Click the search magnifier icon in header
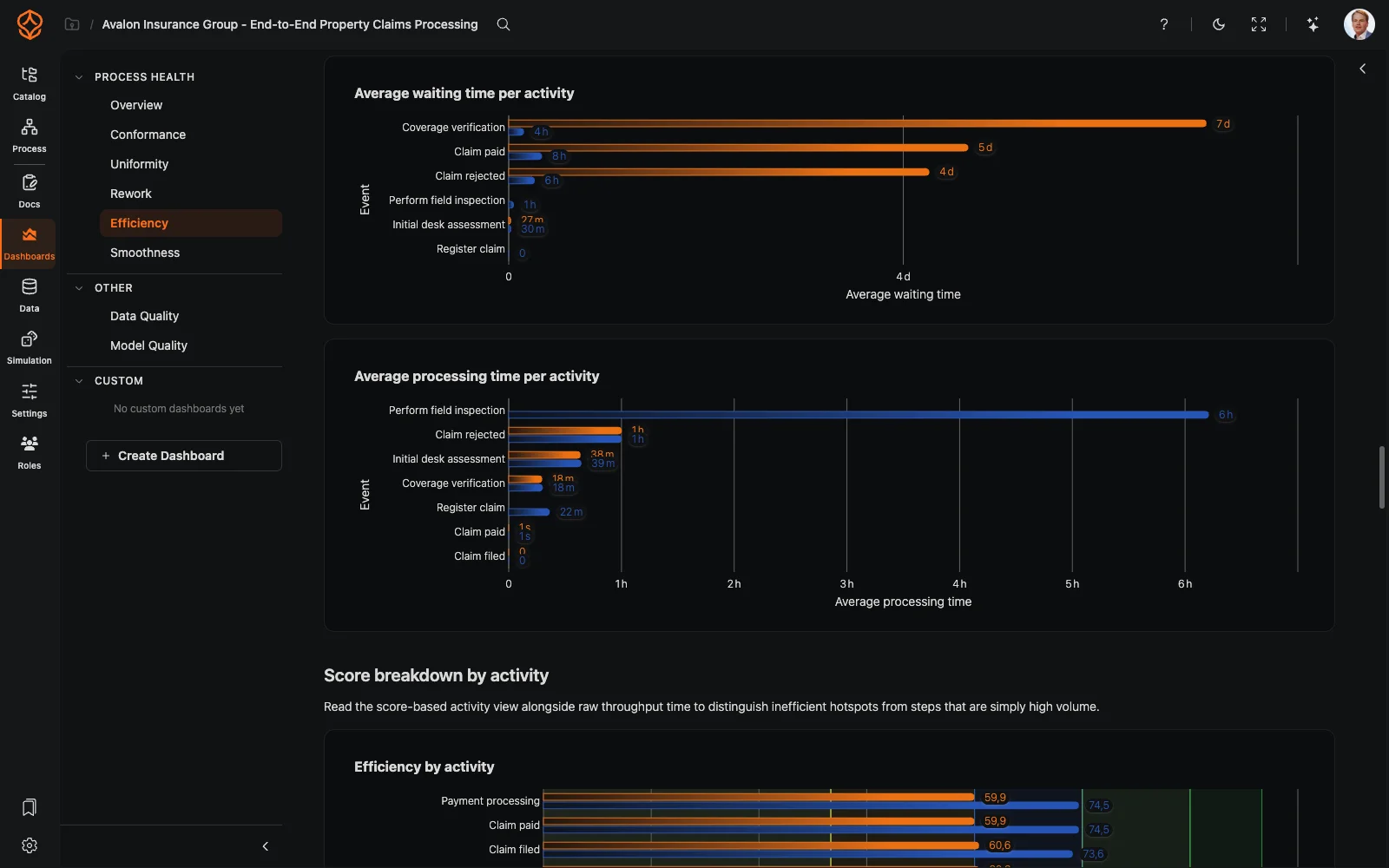Image resolution: width=1389 pixels, height=868 pixels. 504,24
